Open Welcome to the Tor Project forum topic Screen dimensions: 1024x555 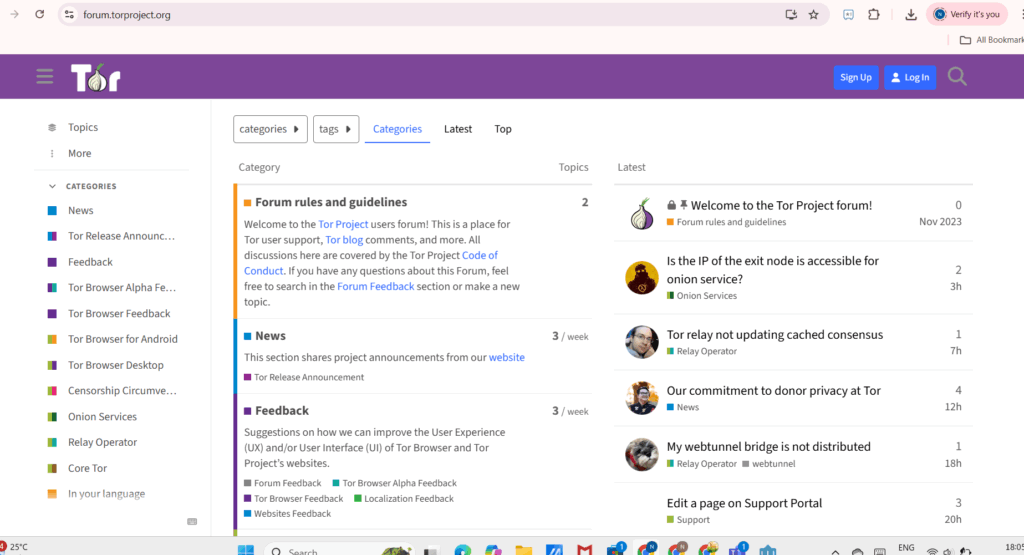click(781, 205)
